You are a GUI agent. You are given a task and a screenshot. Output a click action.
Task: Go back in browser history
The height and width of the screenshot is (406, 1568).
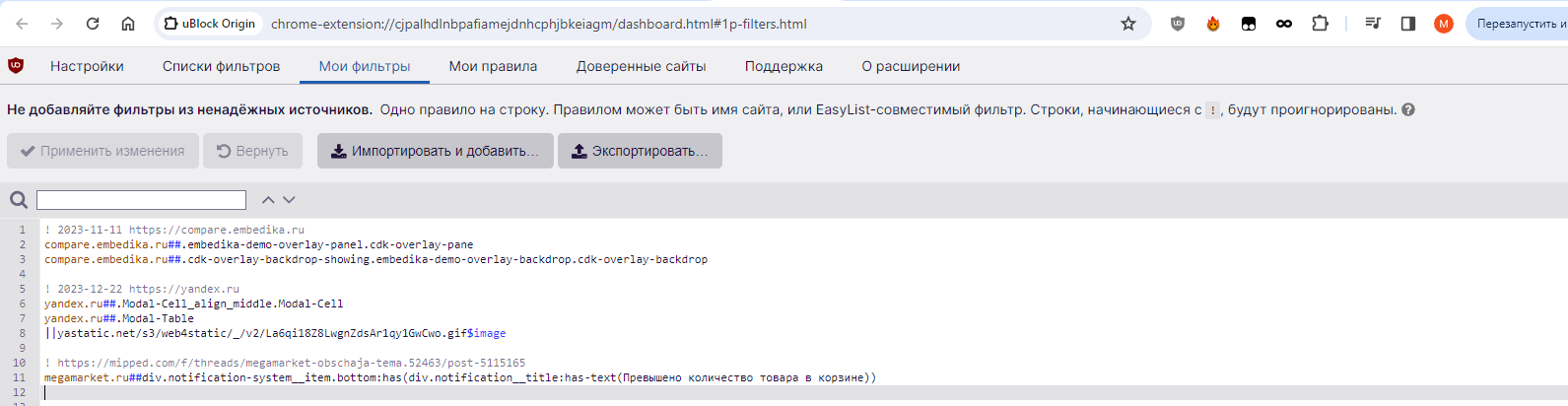point(22,24)
